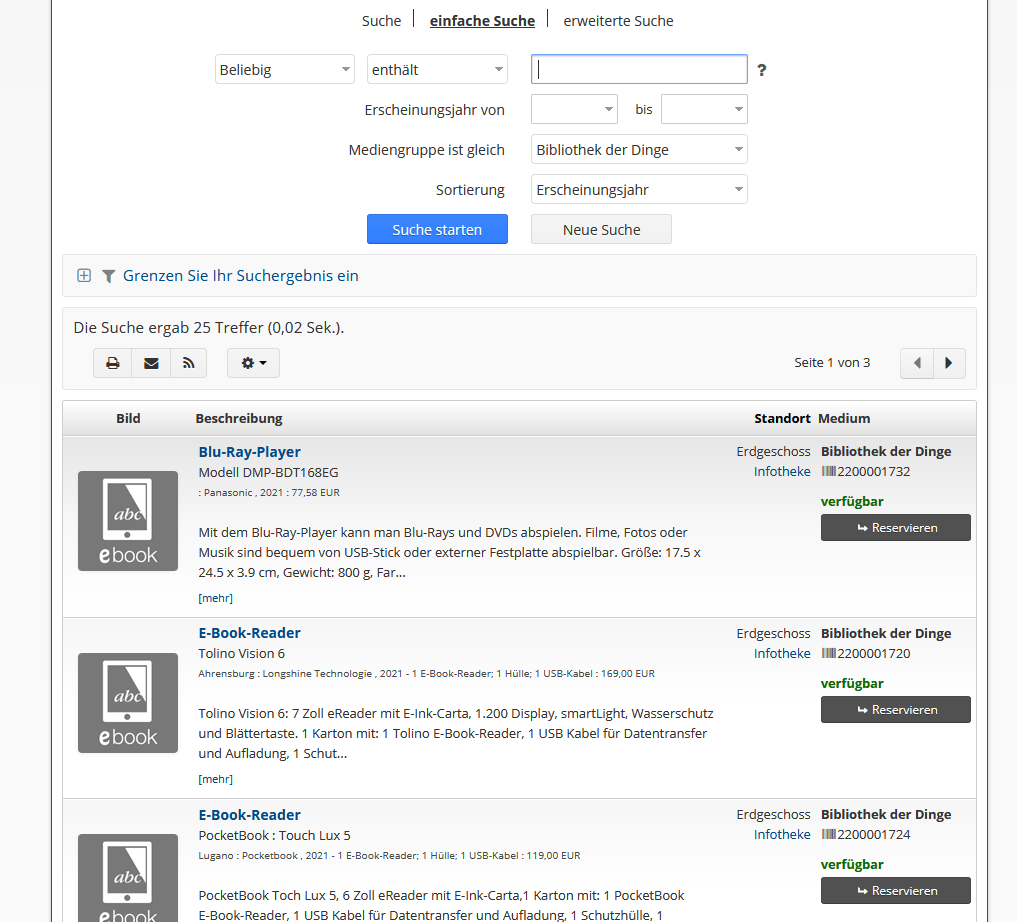The image size is (1017, 922).
Task: Click the question mark help icon
Action: [x=762, y=70]
